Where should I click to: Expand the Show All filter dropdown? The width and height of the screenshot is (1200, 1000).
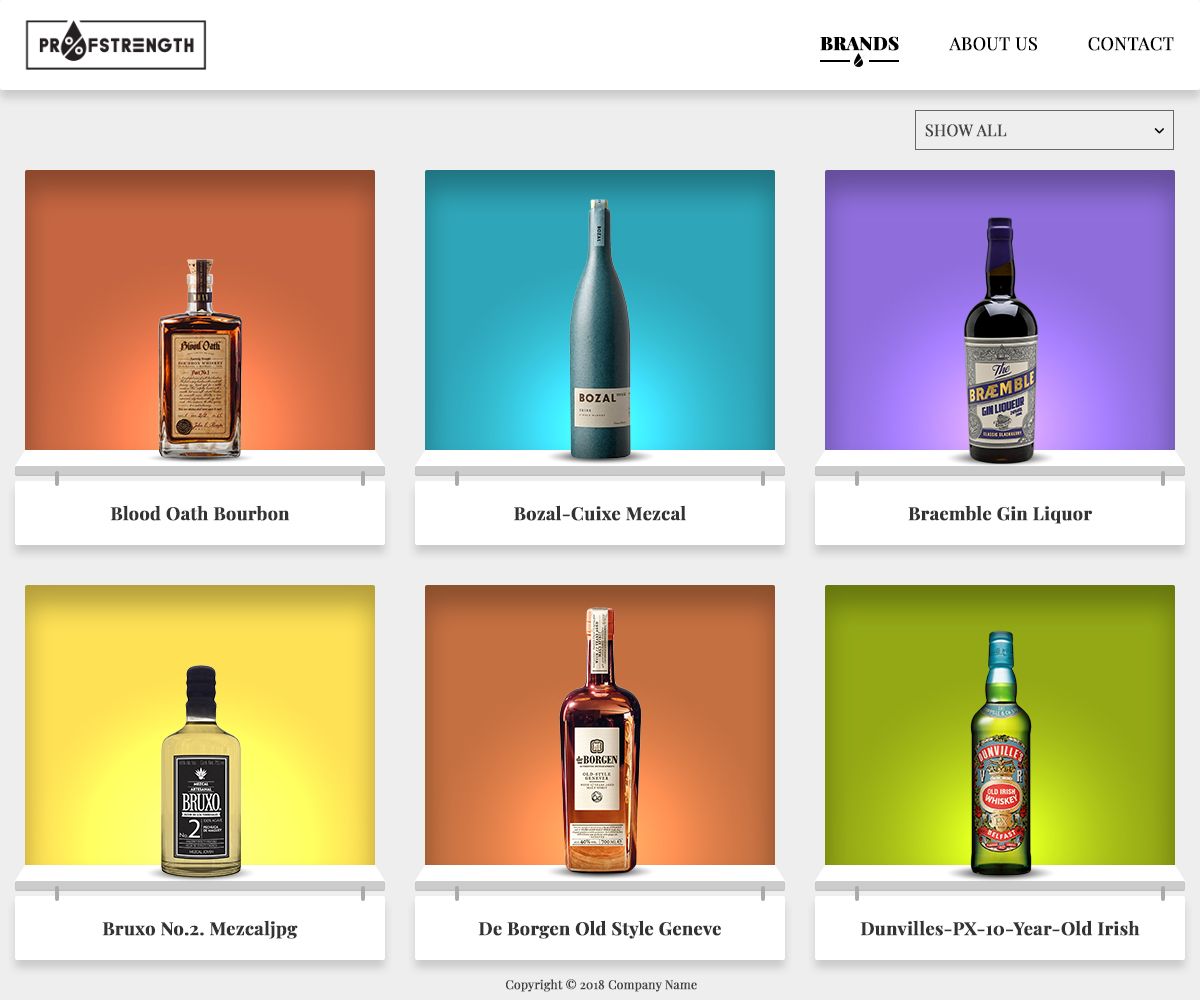(1044, 130)
